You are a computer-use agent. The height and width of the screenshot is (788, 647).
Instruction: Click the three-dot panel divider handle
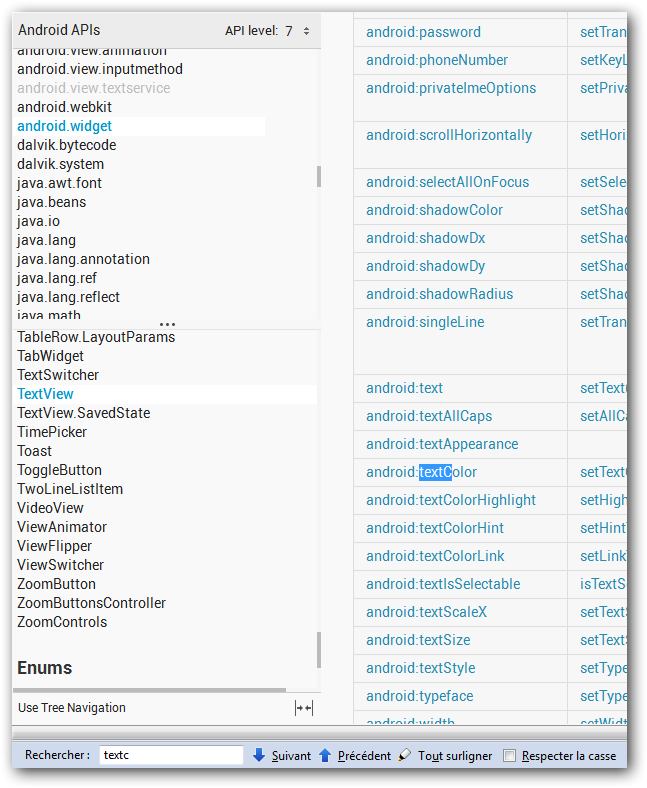pos(167,325)
